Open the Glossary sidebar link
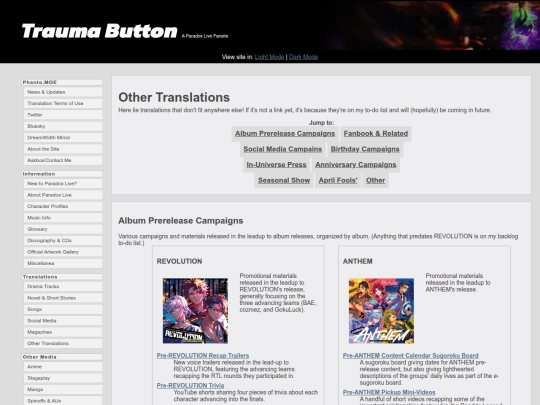540x405 pixels. pos(63,229)
